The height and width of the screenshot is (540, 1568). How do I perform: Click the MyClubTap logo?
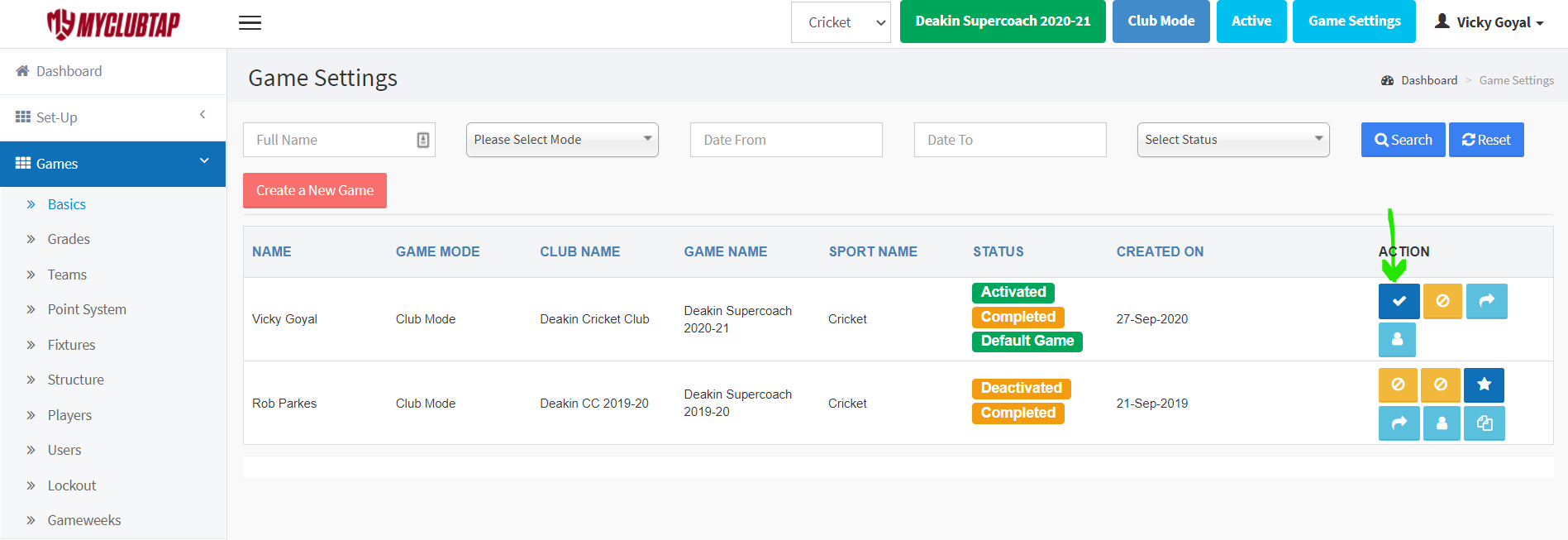pos(113,24)
